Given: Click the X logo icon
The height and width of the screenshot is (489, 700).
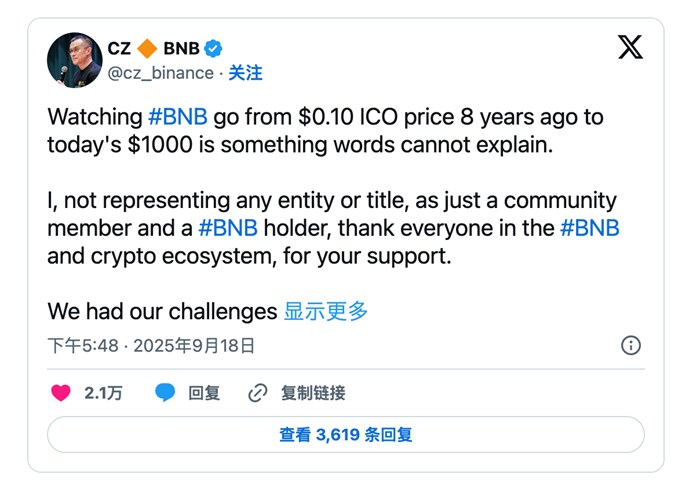Looking at the screenshot, I should click(x=630, y=47).
